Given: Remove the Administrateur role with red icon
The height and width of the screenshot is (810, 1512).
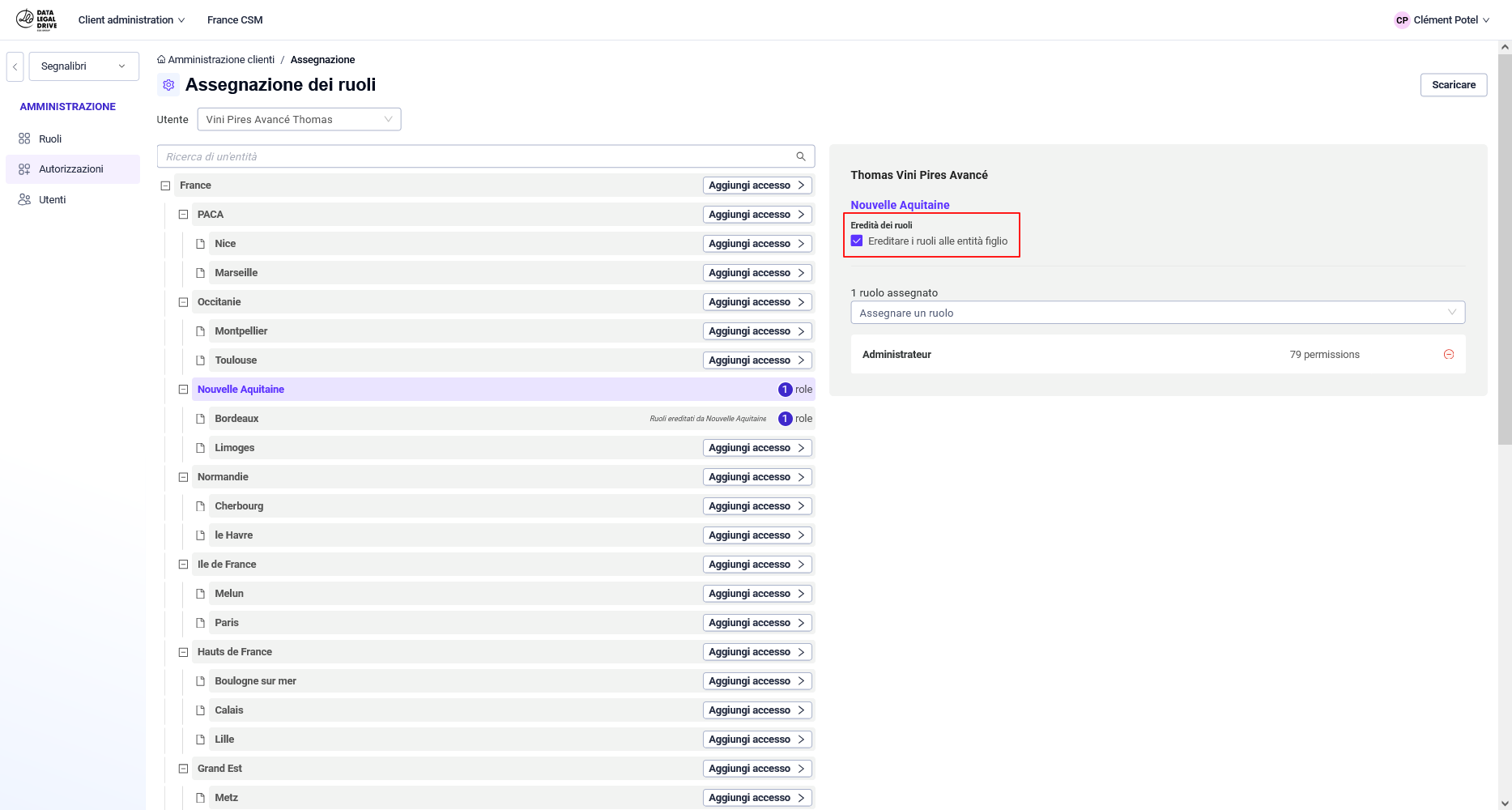Looking at the screenshot, I should (x=1449, y=354).
